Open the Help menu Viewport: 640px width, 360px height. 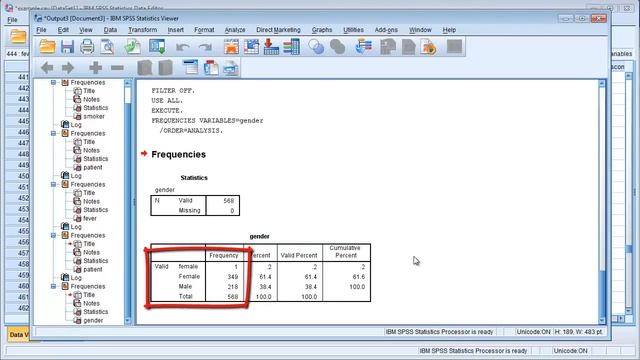449,30
